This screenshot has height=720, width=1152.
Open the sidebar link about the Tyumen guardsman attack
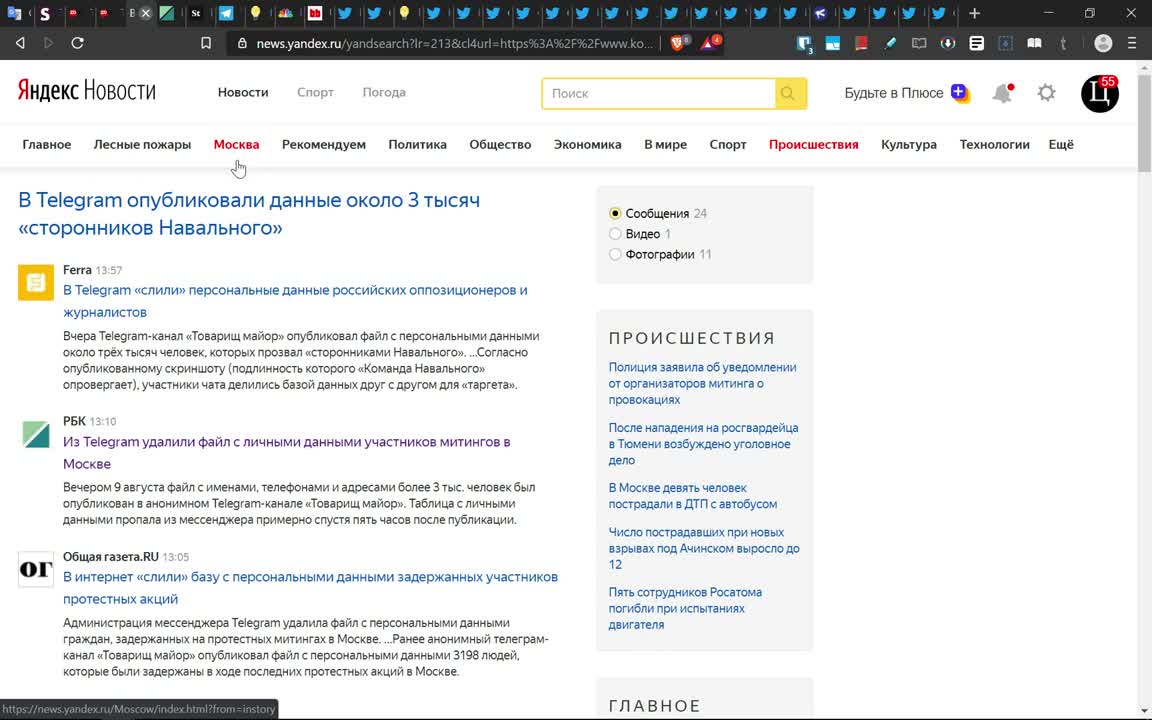point(703,444)
